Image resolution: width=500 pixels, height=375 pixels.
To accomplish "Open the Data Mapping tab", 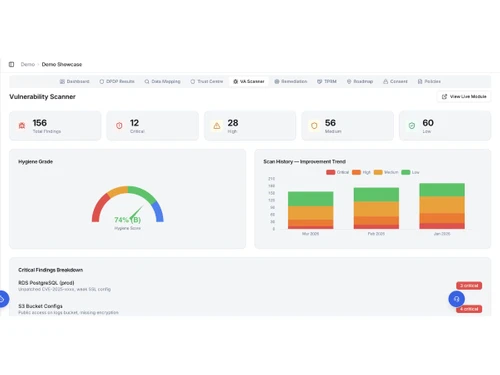I will 162,81.
